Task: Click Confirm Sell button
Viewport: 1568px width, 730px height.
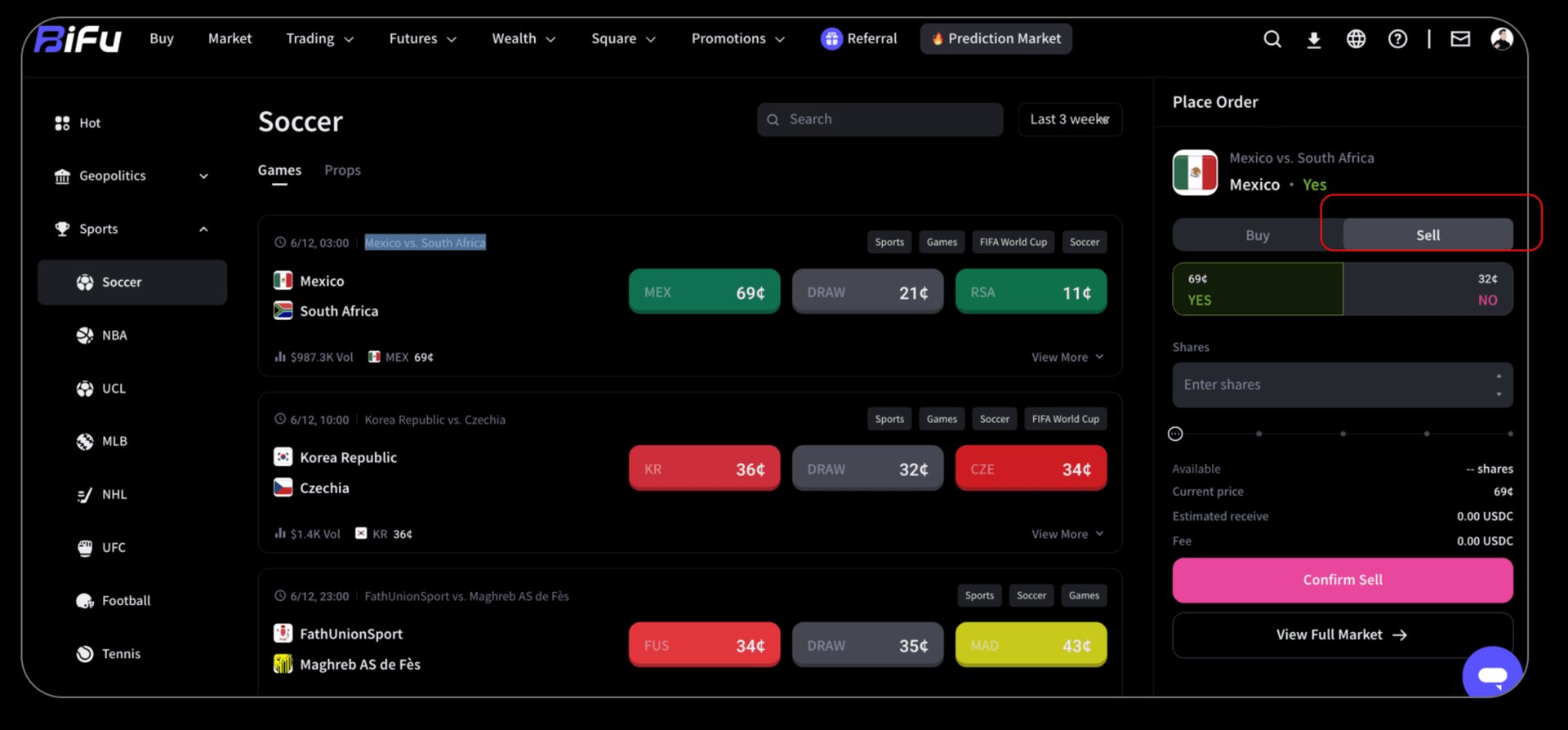Action: point(1343,581)
